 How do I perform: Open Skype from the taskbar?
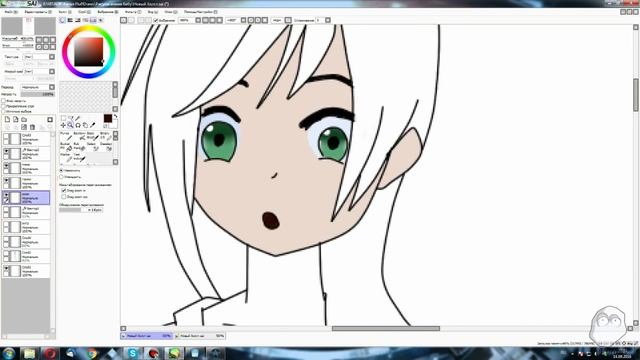click(x=133, y=353)
